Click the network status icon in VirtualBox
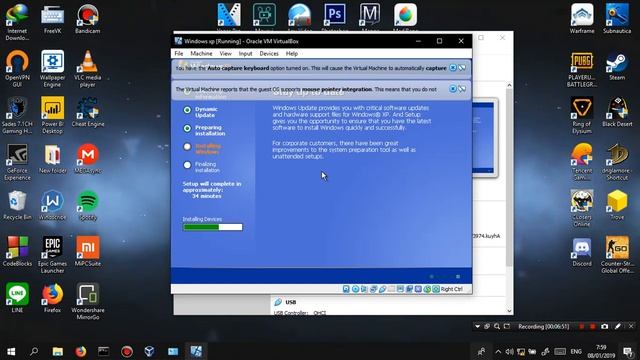This screenshot has width=640, height=360. (373, 289)
